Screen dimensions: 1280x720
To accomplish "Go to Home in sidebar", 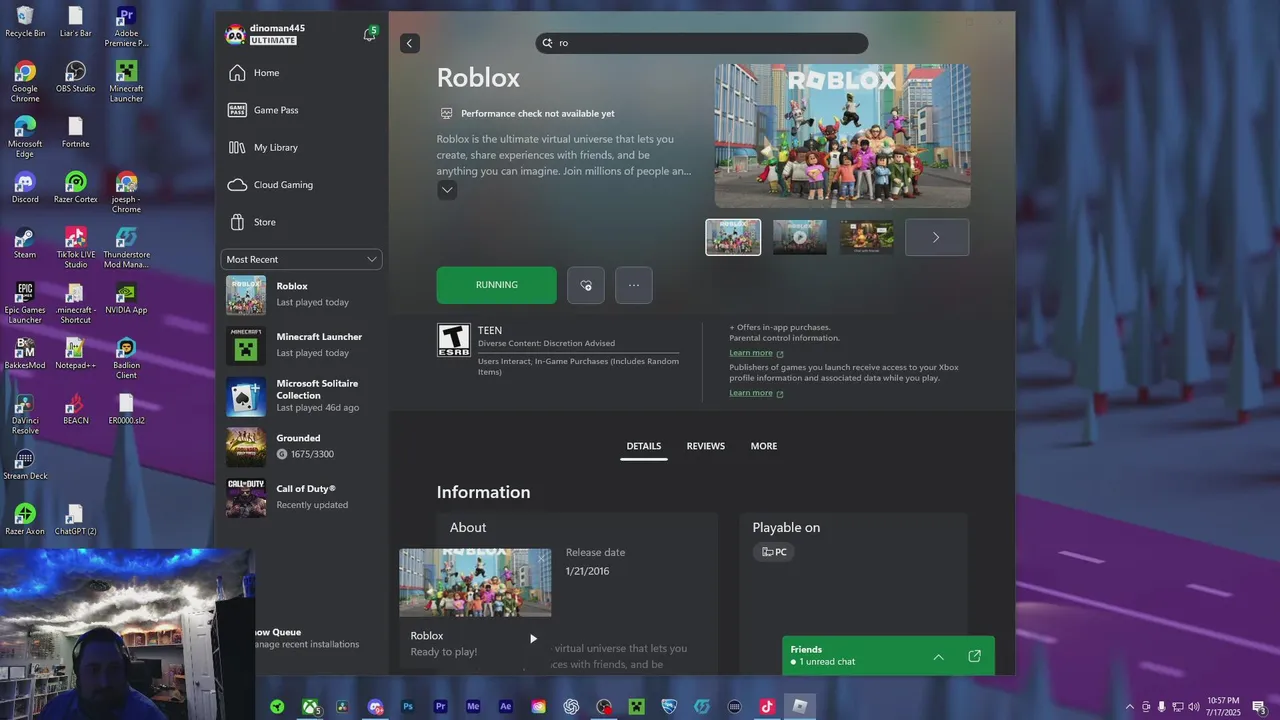I will coord(301,73).
